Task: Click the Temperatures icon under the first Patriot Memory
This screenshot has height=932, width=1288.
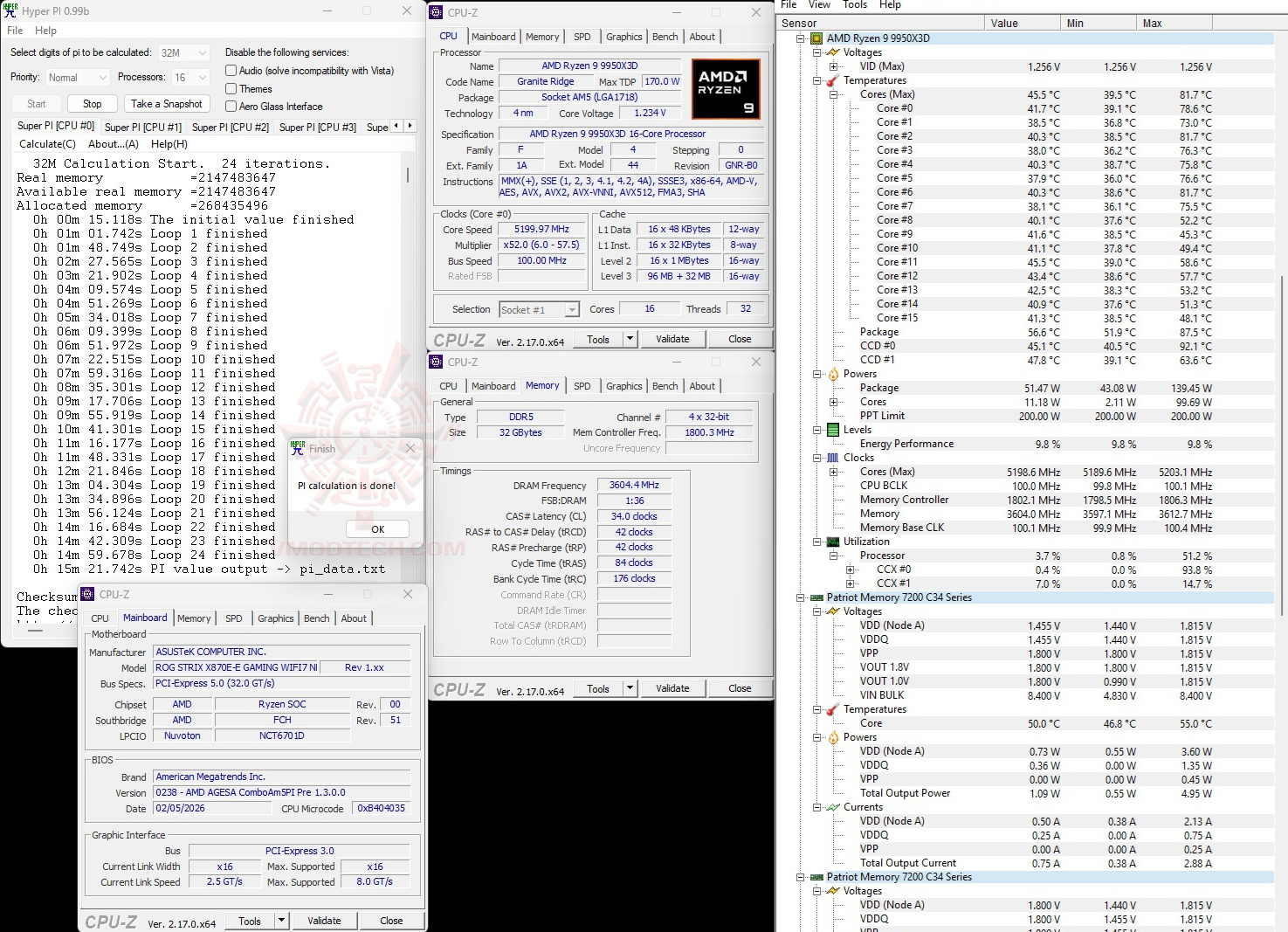Action: 833,709
